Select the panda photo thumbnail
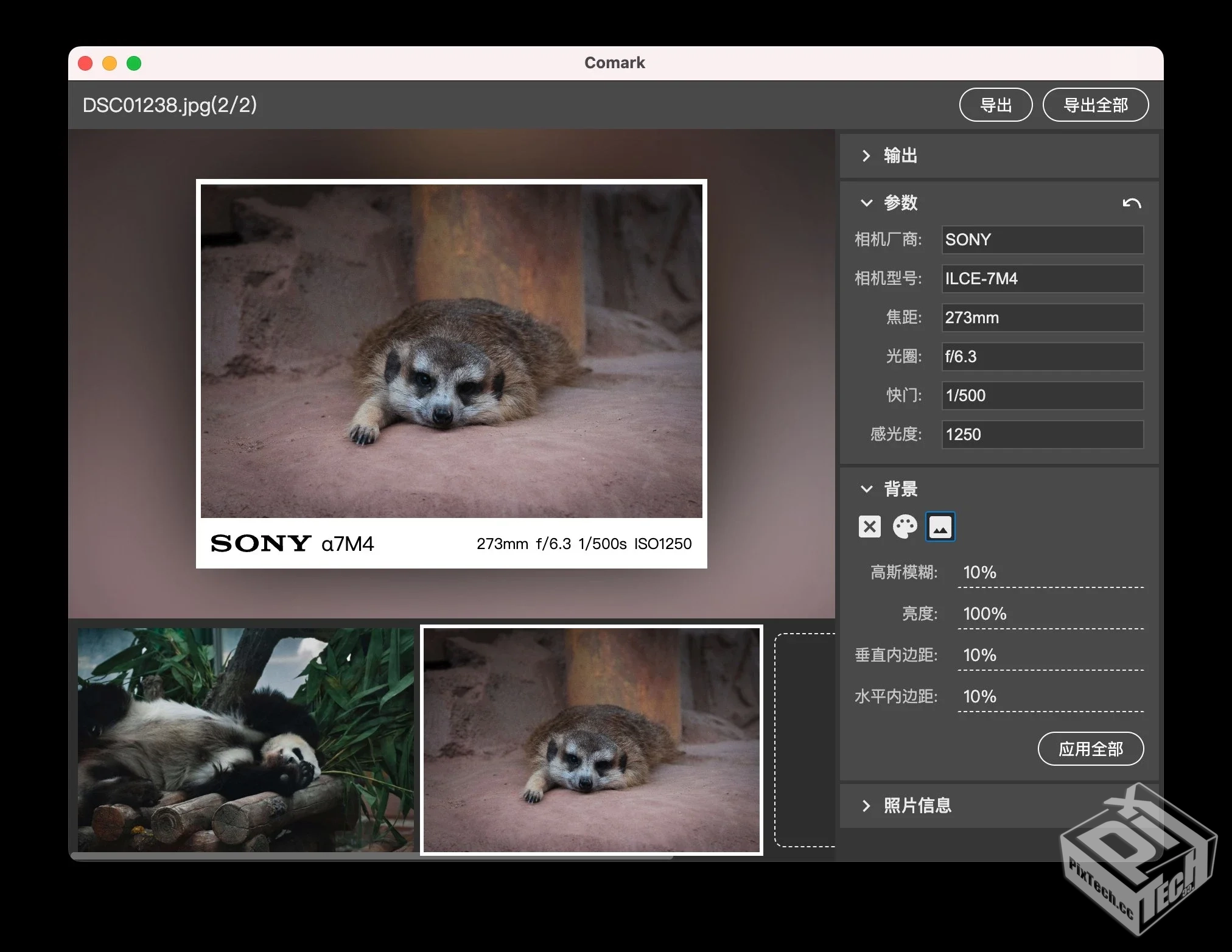Screen dimensions: 1232x952 tap(245, 740)
